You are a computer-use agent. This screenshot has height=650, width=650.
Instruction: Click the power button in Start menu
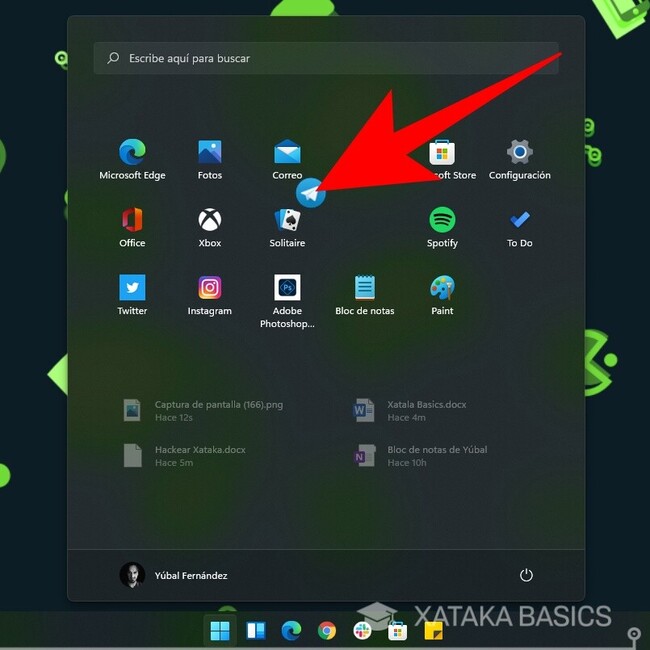[x=526, y=575]
